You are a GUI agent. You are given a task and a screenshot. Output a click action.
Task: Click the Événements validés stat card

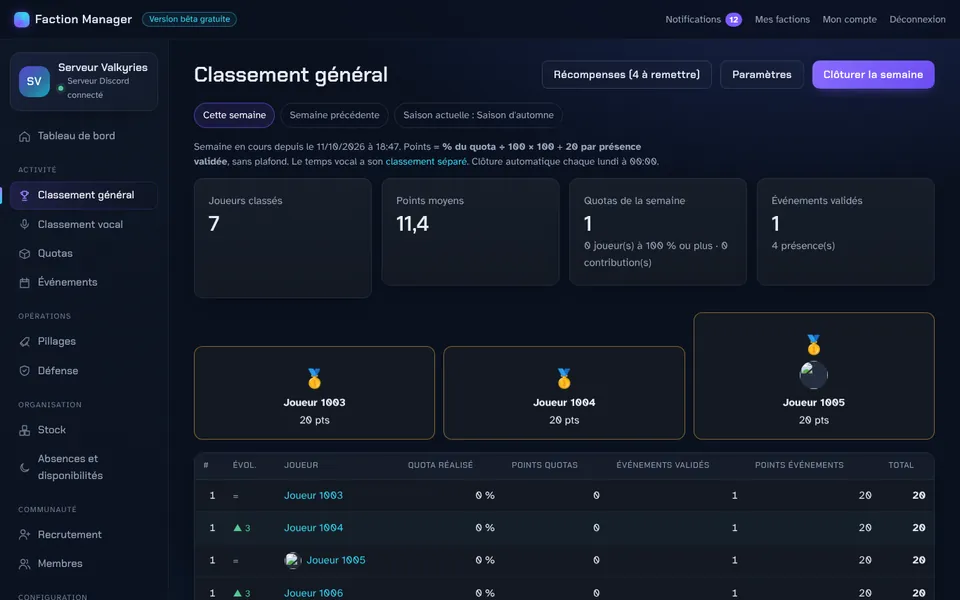coord(846,232)
